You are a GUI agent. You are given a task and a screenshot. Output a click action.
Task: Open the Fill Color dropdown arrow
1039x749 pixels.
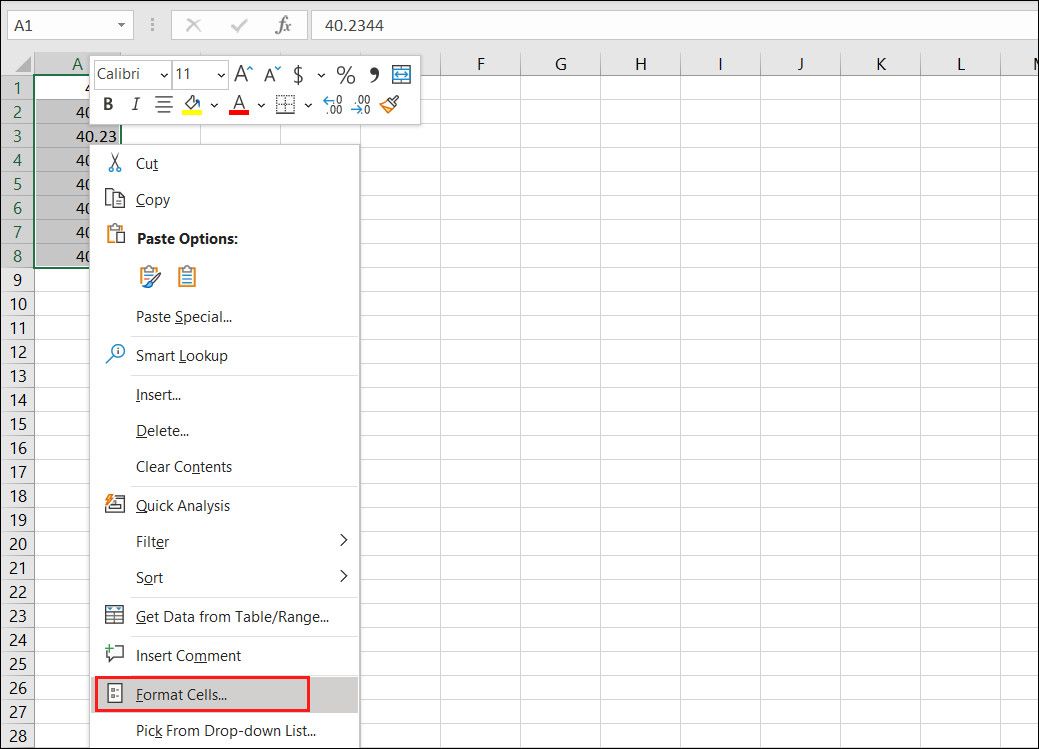pos(214,105)
